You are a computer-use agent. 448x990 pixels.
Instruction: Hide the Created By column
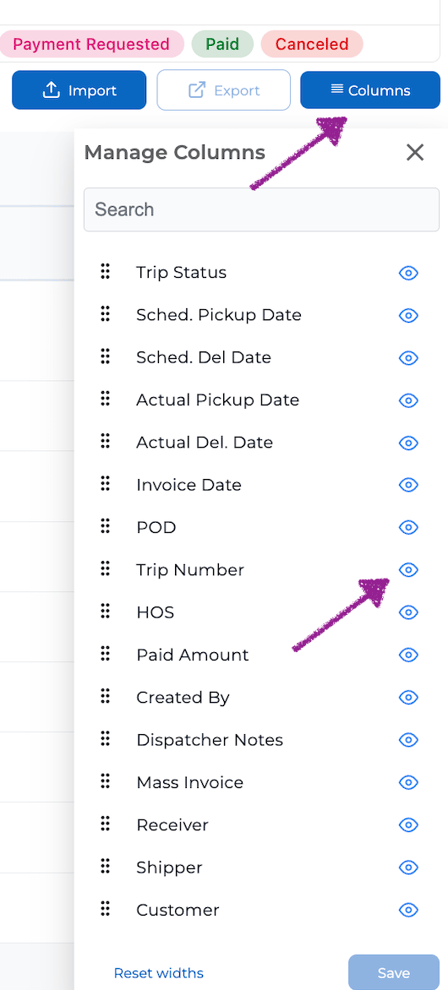click(x=409, y=698)
